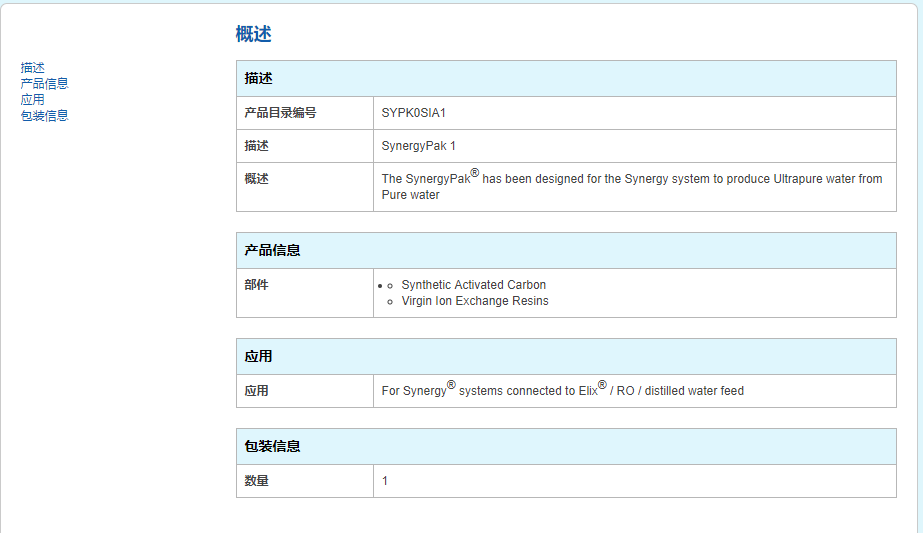Click the 概述 page heading
923x533 pixels.
253,34
